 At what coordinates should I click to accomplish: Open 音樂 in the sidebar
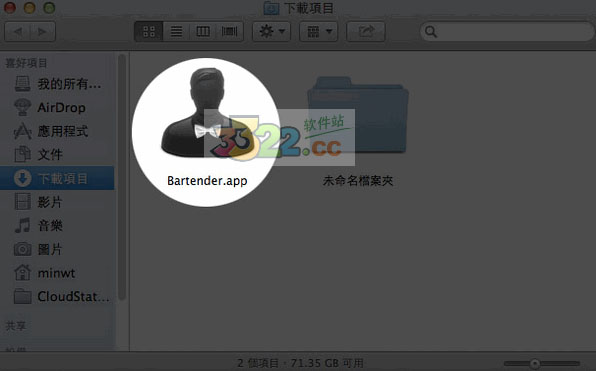57,225
